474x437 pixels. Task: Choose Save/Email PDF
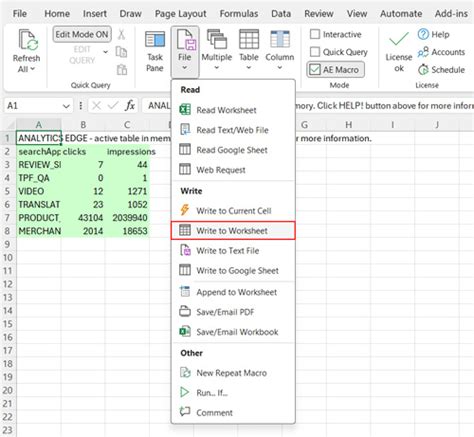pyautogui.click(x=233, y=312)
